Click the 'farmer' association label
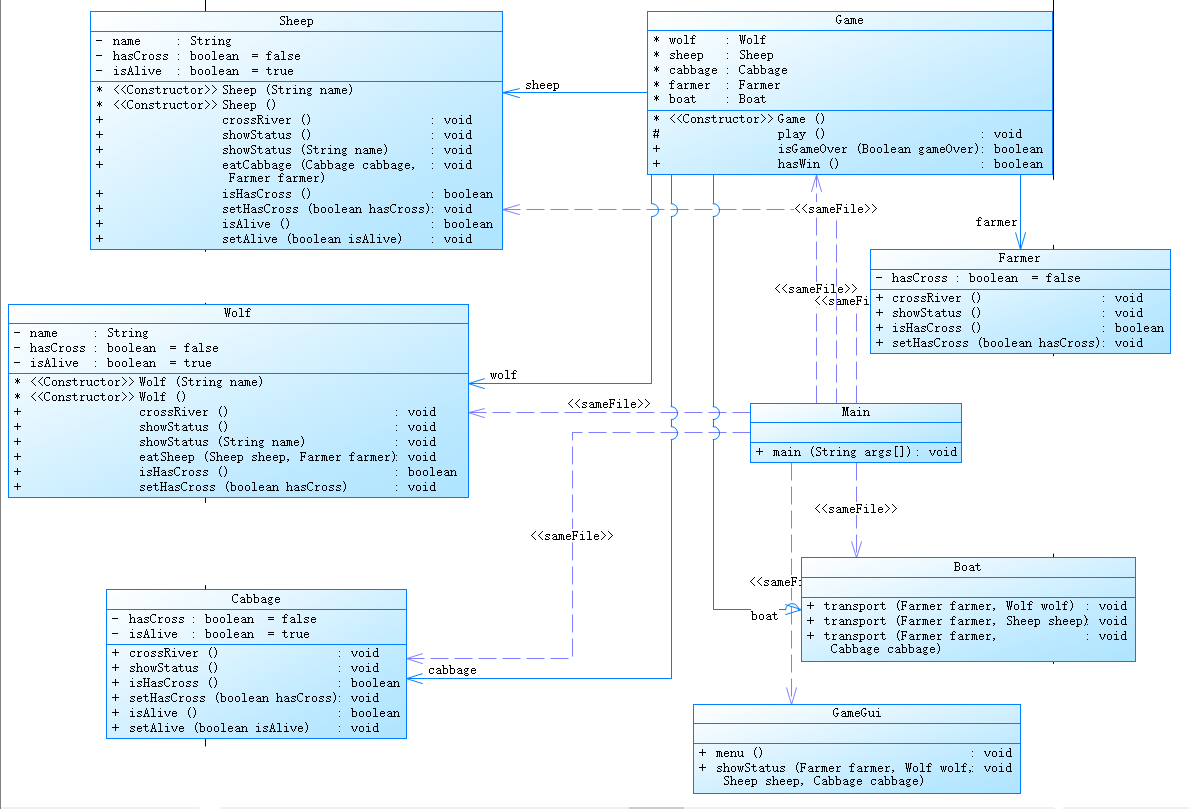The image size is (1189, 809). 996,222
